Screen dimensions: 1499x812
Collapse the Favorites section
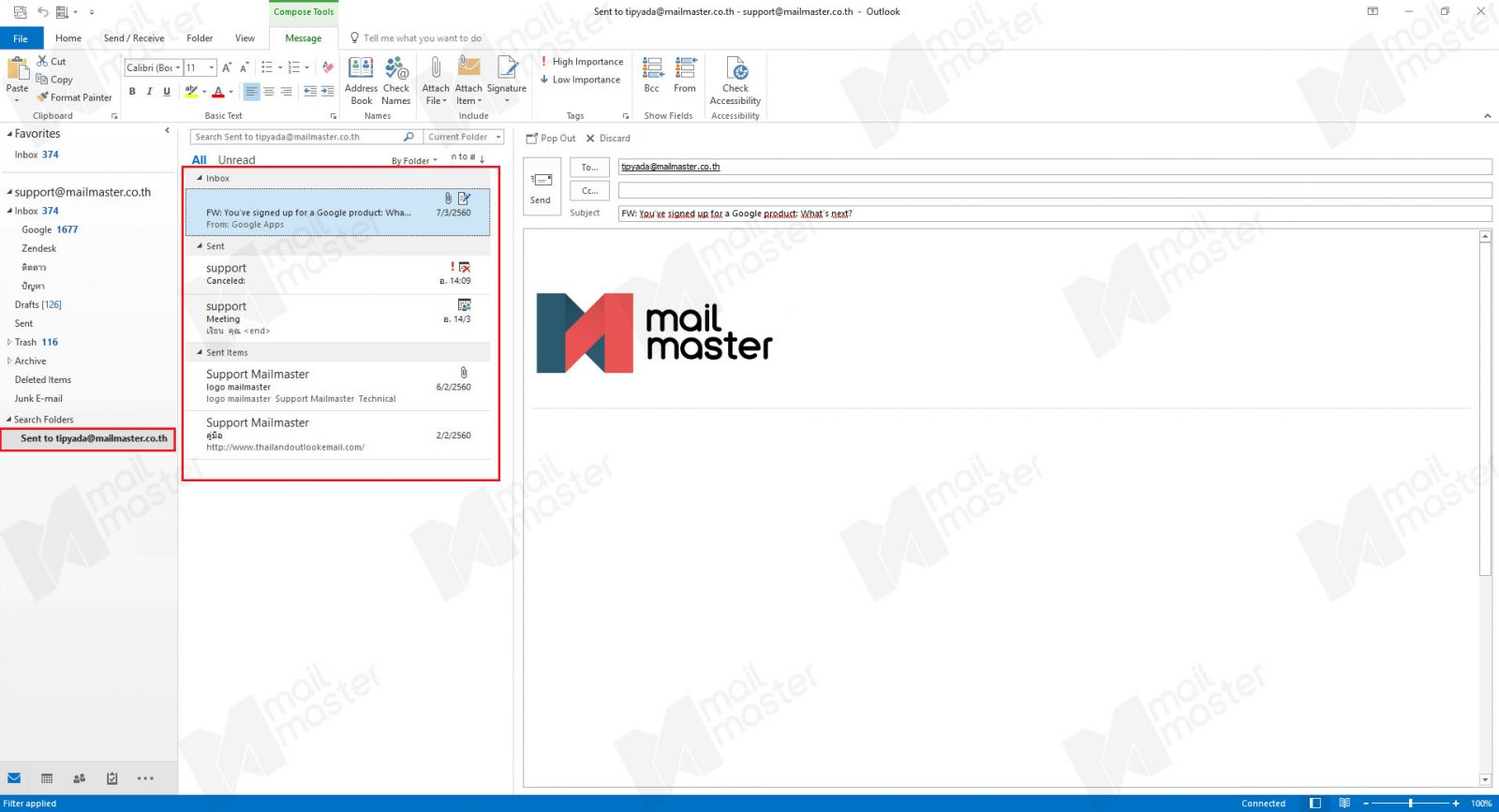(x=10, y=134)
